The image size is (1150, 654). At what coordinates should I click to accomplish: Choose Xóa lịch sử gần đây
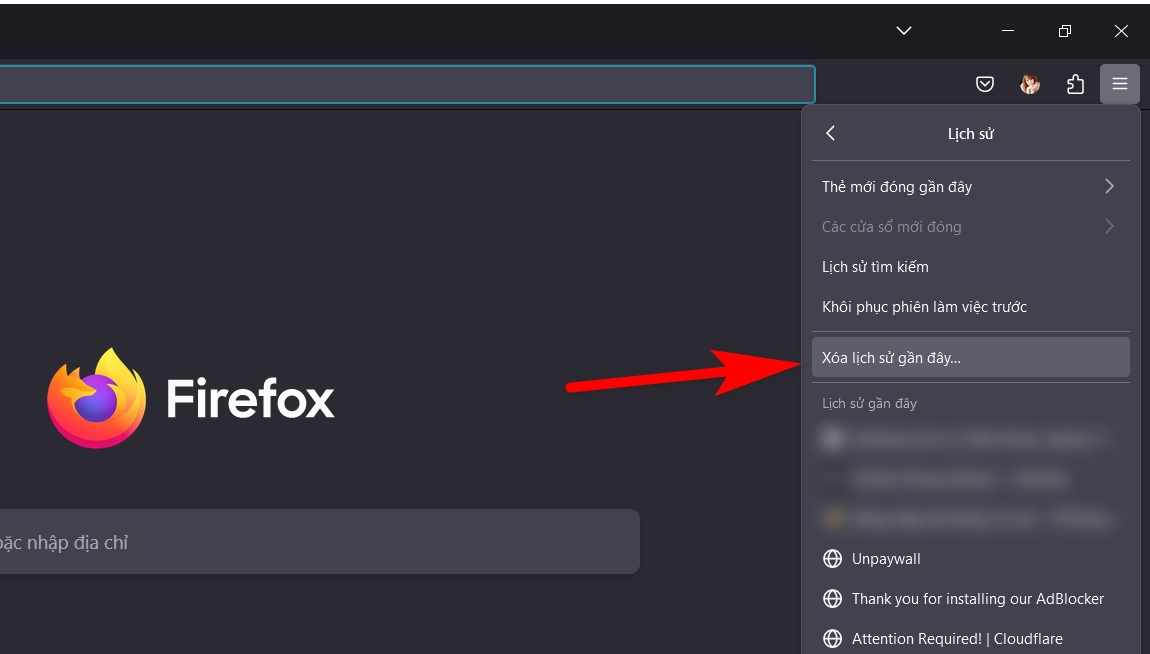970,358
